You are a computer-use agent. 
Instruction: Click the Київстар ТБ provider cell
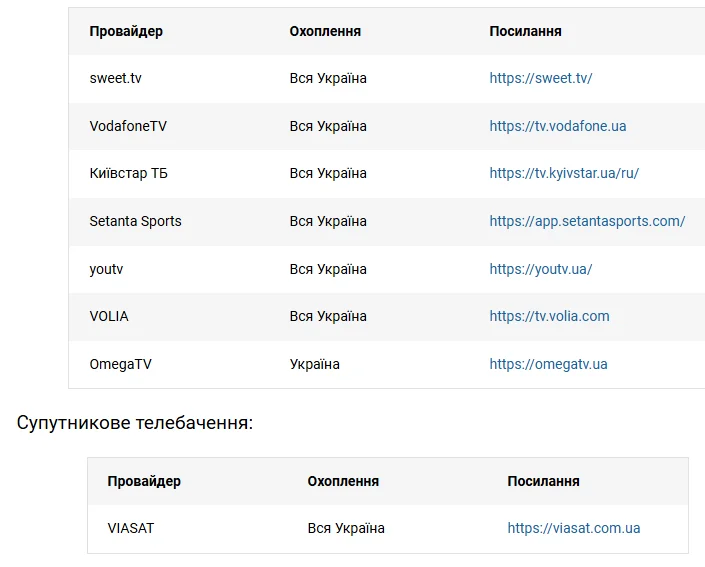128,173
